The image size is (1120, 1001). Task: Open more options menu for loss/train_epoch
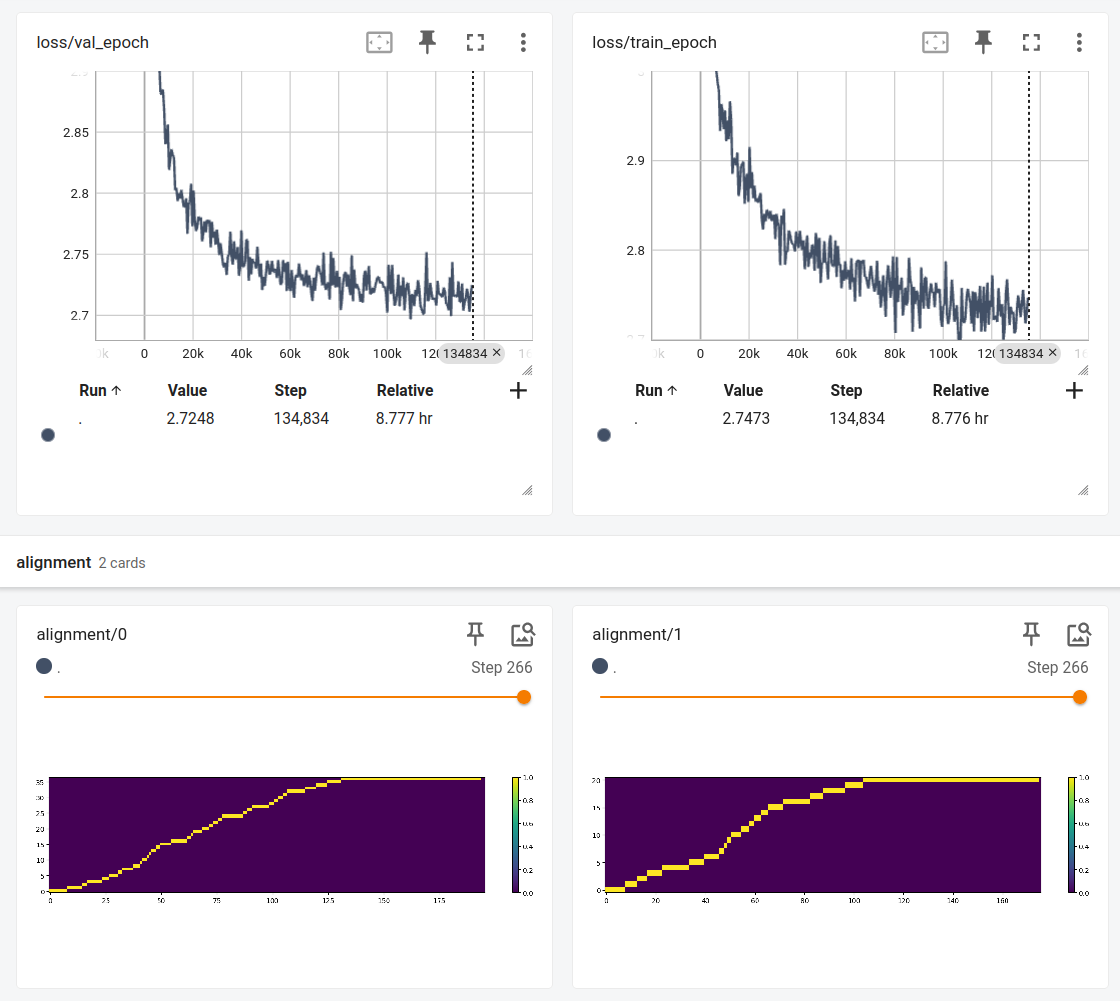click(x=1079, y=42)
